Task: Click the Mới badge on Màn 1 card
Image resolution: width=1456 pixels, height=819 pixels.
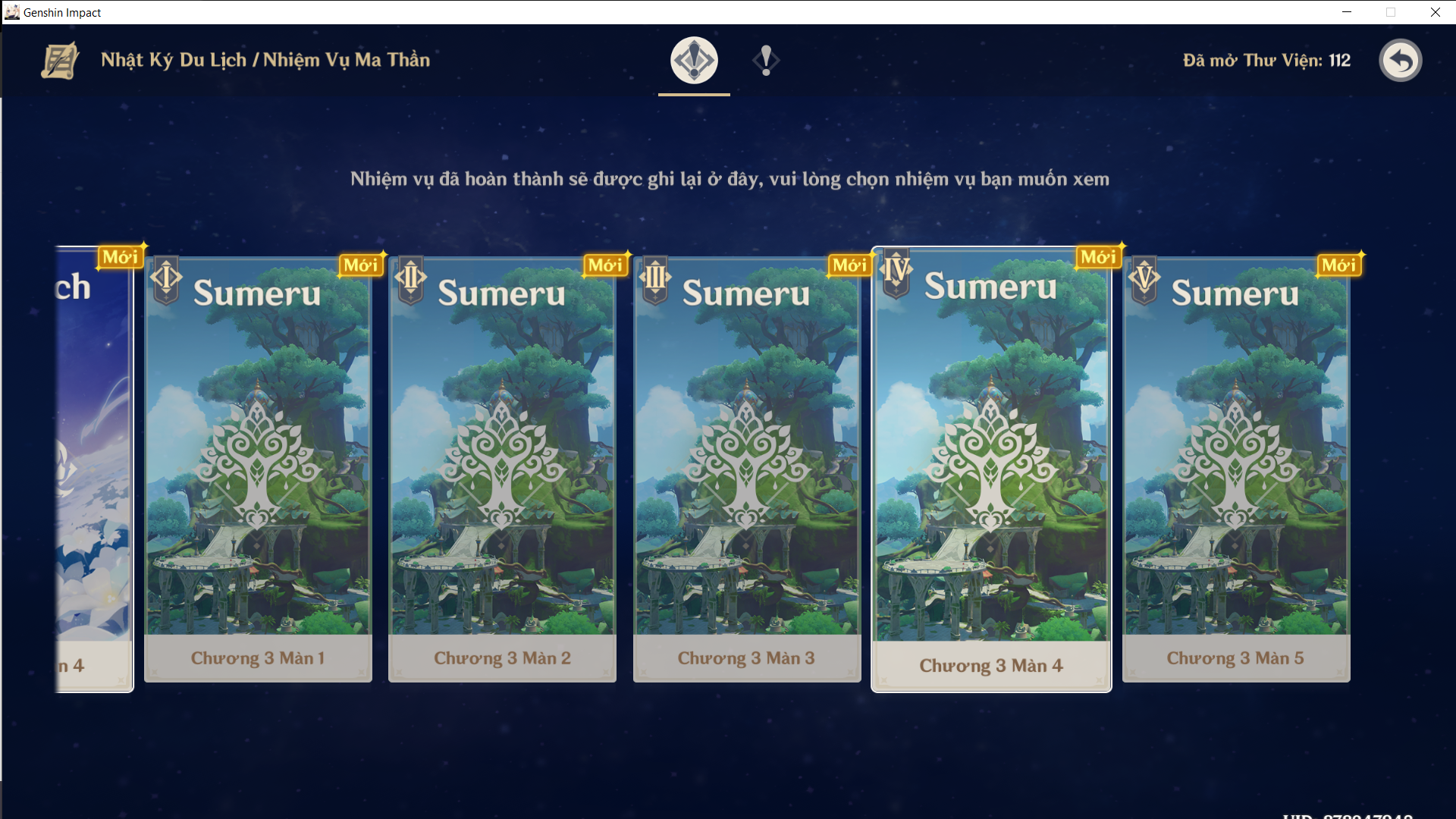Action: pos(361,265)
